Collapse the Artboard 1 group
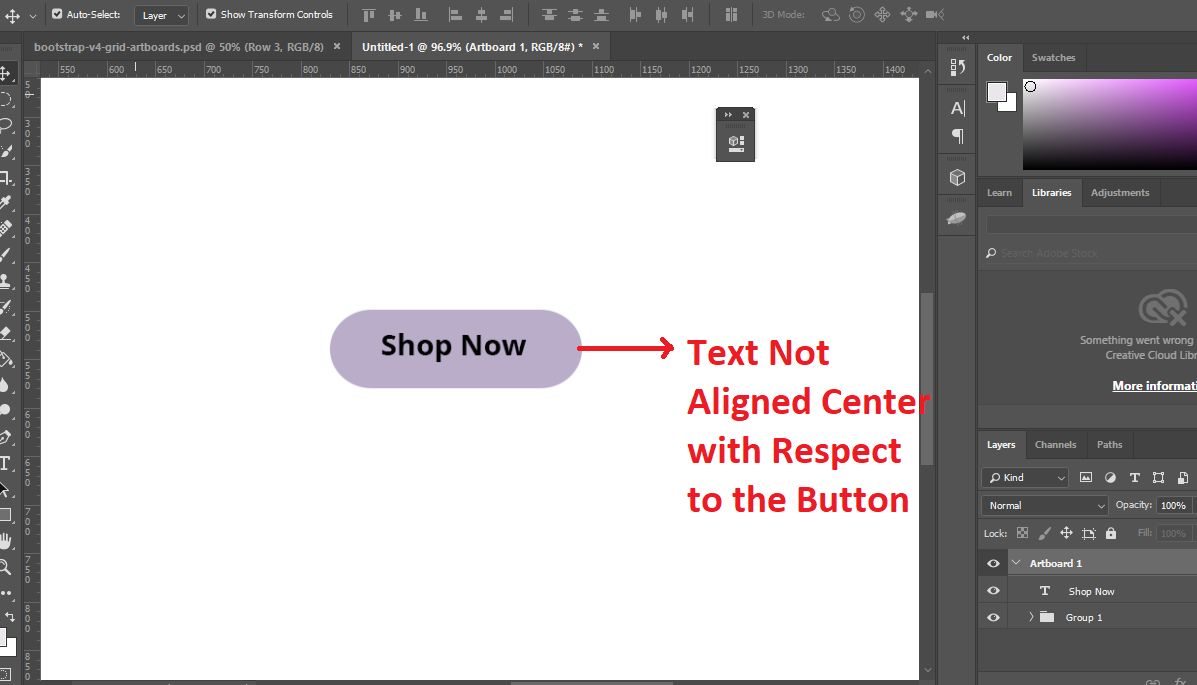 [x=1016, y=563]
